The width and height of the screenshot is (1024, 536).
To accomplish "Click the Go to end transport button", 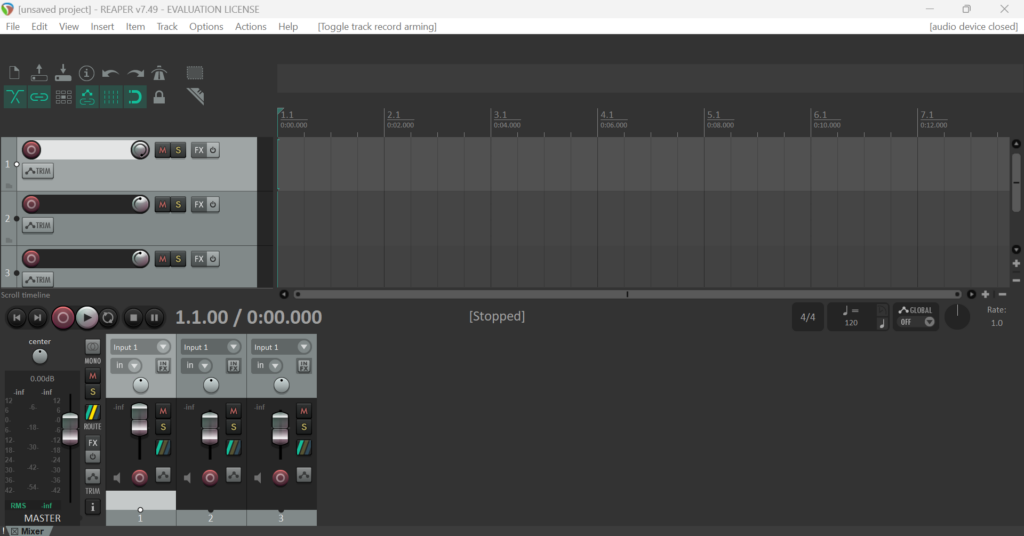I will [x=38, y=317].
